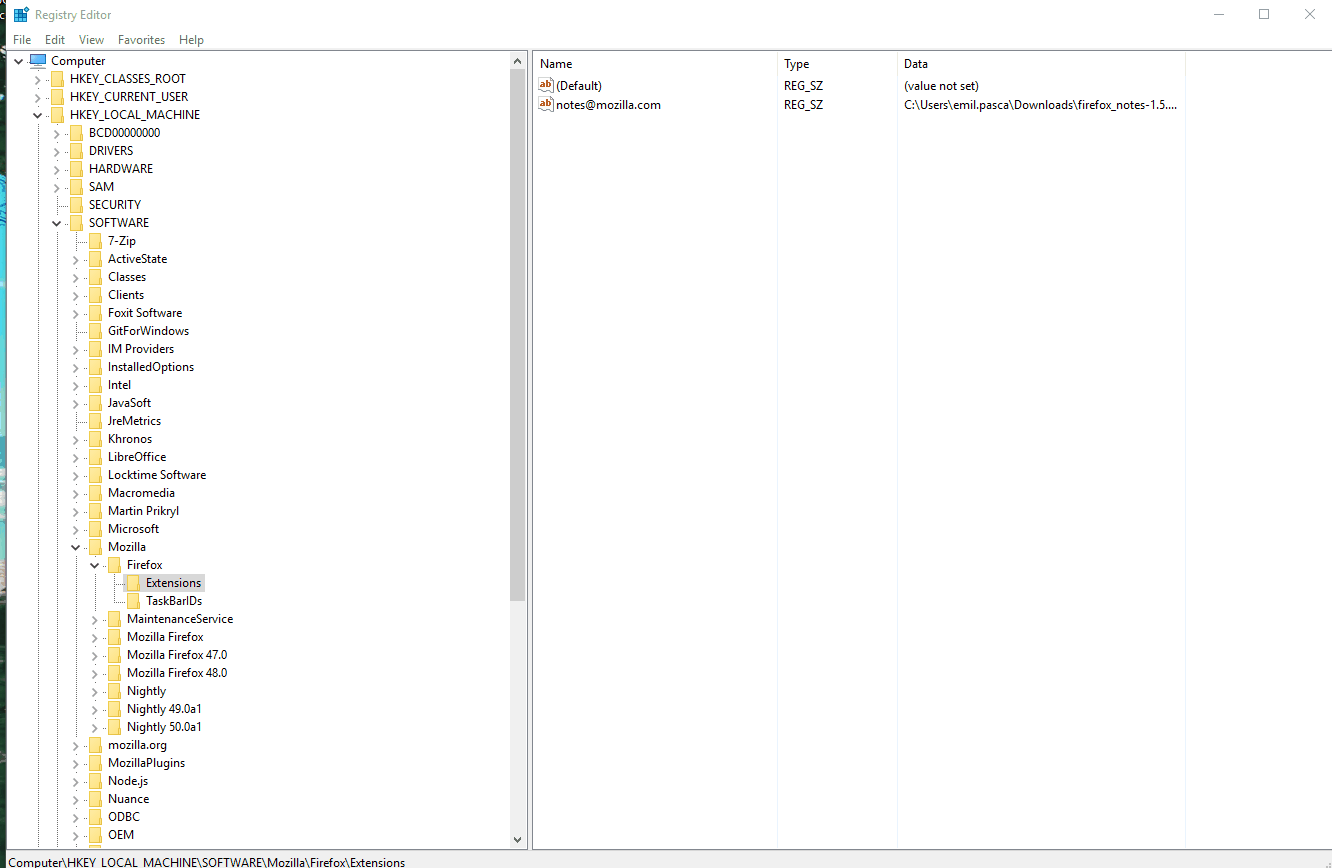
Task: Expand the HARDWARE key
Action: click(57, 169)
